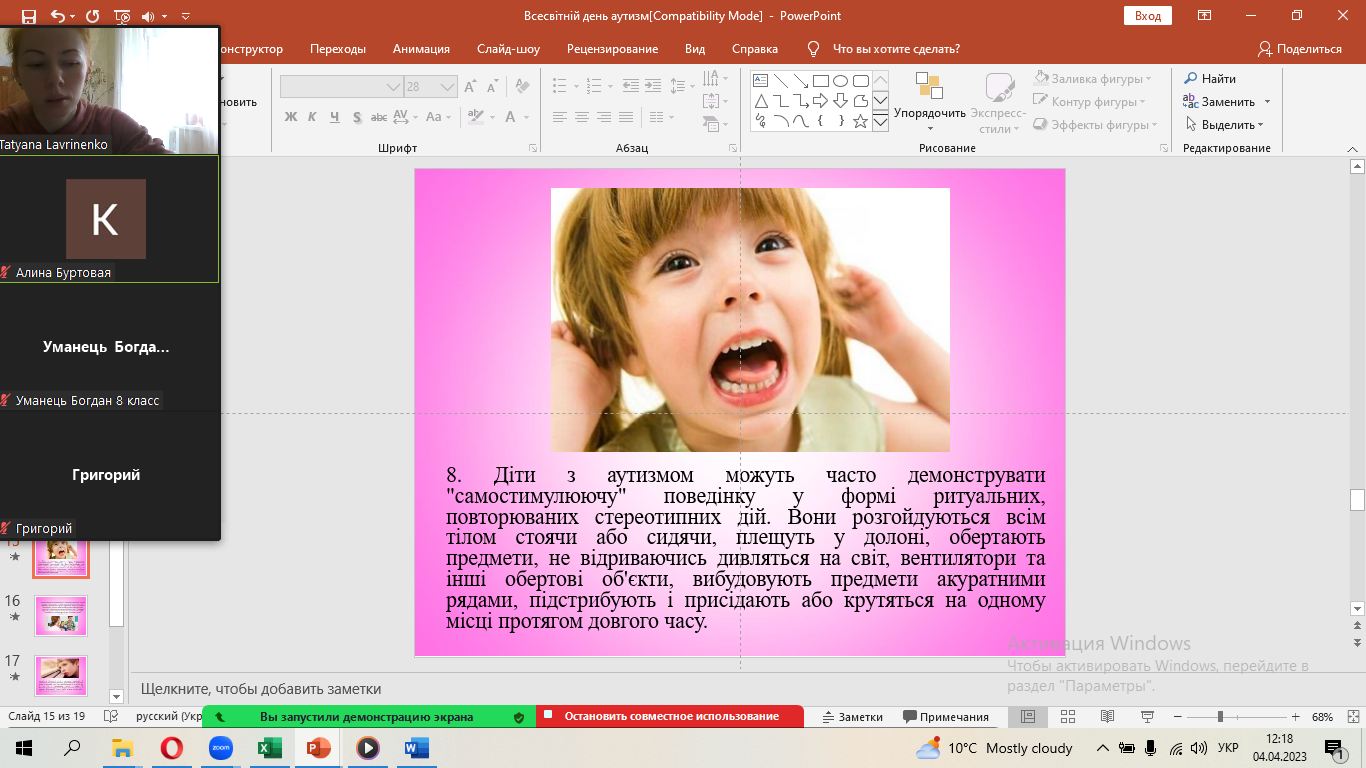Select the Triangle shape in shapes gallery
Screen dimensions: 1366x768
pos(760,101)
